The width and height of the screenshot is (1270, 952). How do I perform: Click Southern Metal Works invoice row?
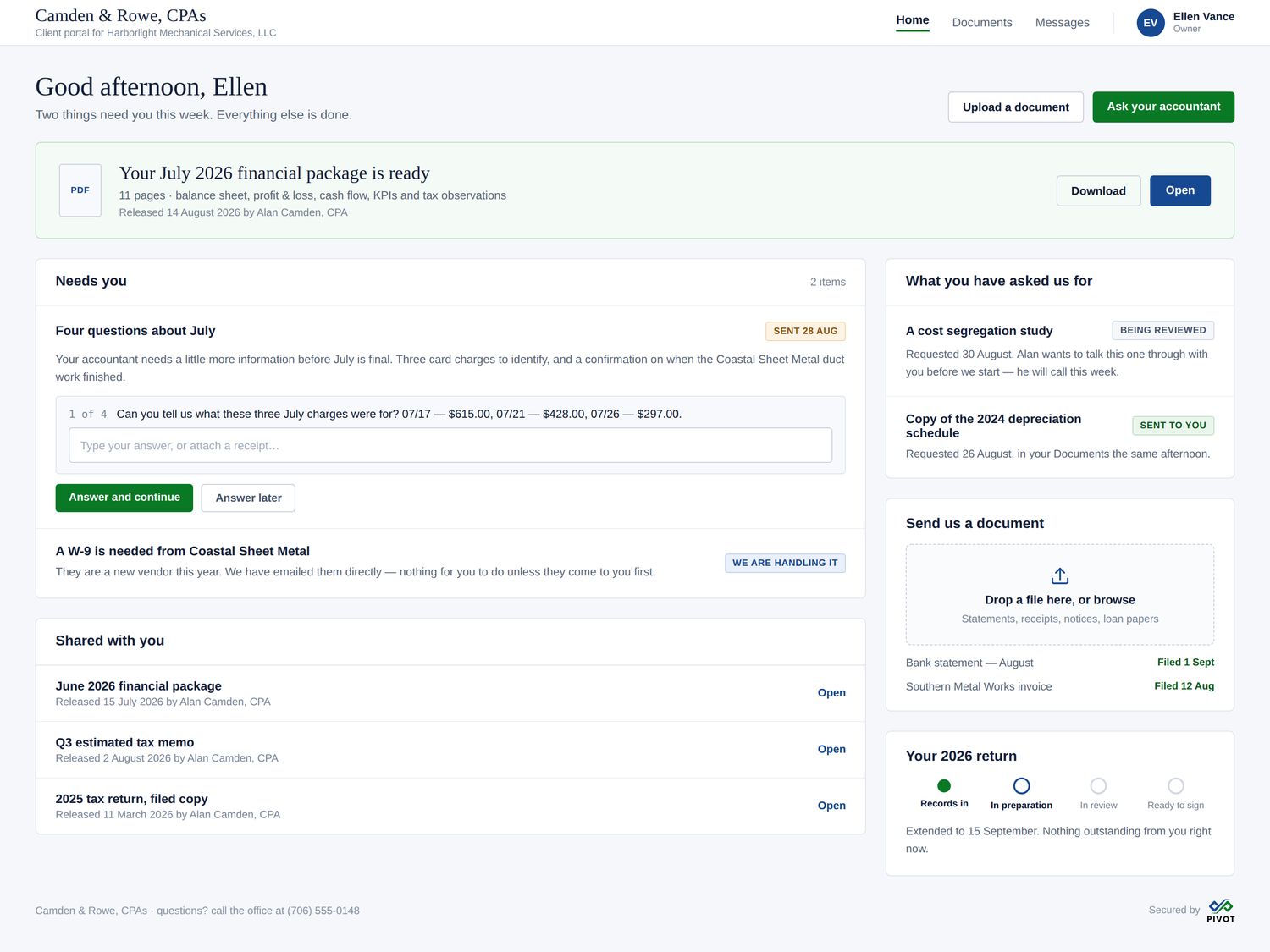1059,686
